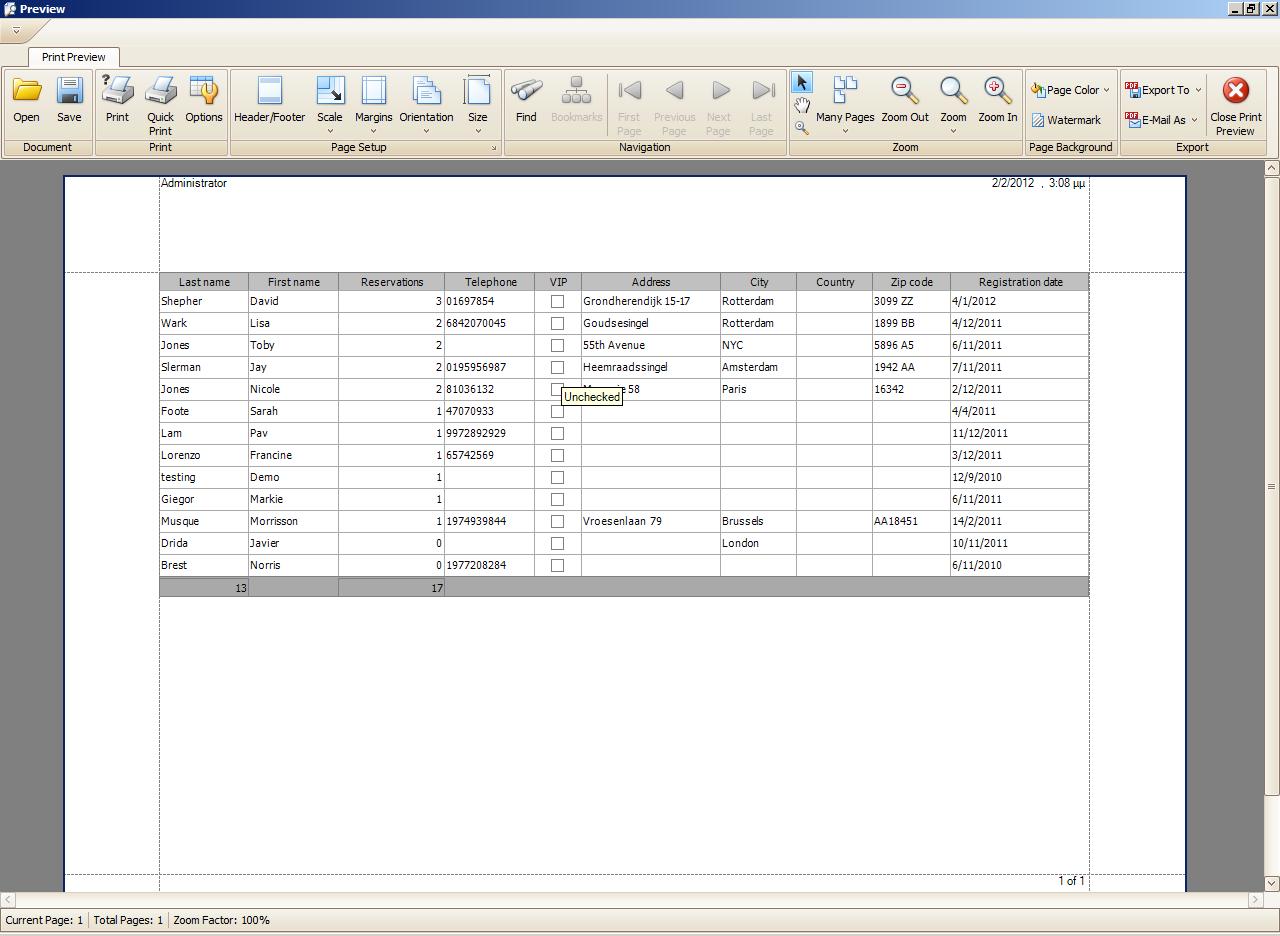Open the Scale dropdown arrow
The width and height of the screenshot is (1280, 936).
pos(330,131)
